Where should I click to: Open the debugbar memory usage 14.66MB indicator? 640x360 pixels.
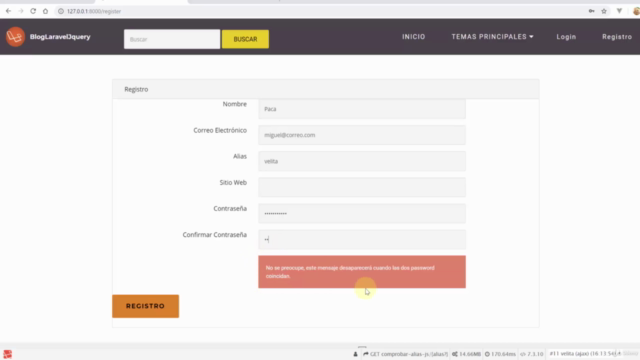tap(466, 354)
